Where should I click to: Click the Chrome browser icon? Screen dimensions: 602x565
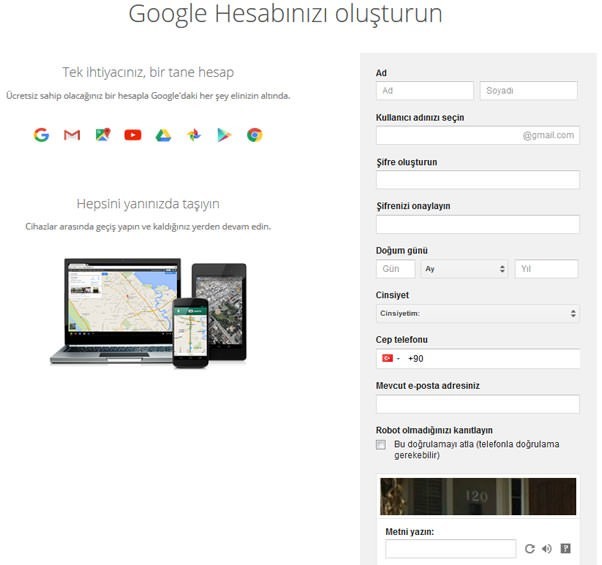coord(255,135)
